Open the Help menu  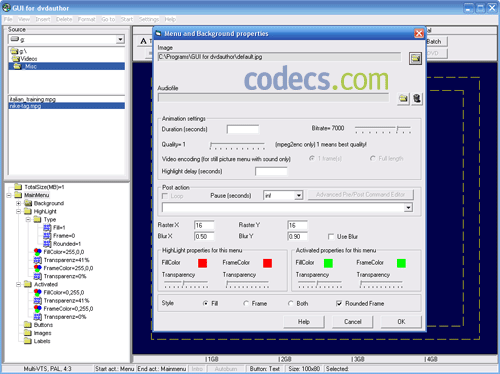click(x=170, y=19)
